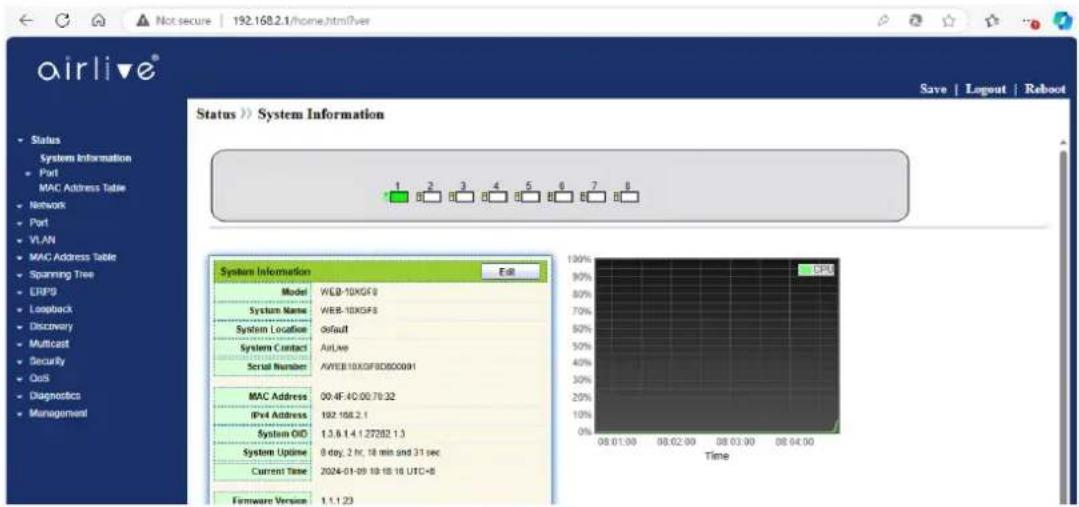Viewport: 1079px width, 507px height.
Task: Click the Current Time value
Action: click(x=377, y=471)
